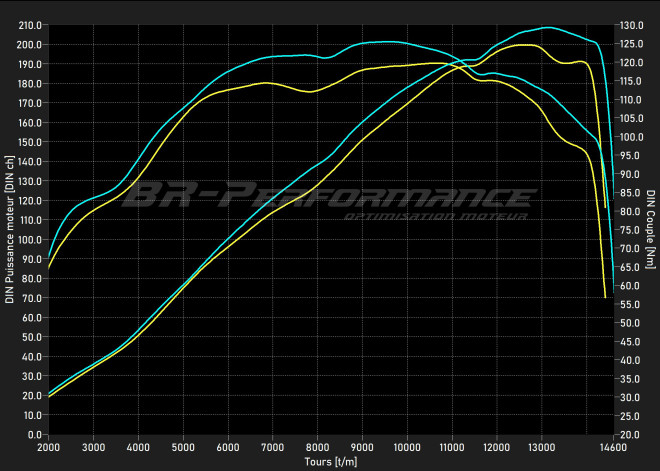Click the 'Tours [t/m]' x-axis title
The height and width of the screenshot is (471, 660).
pyautogui.click(x=330, y=462)
